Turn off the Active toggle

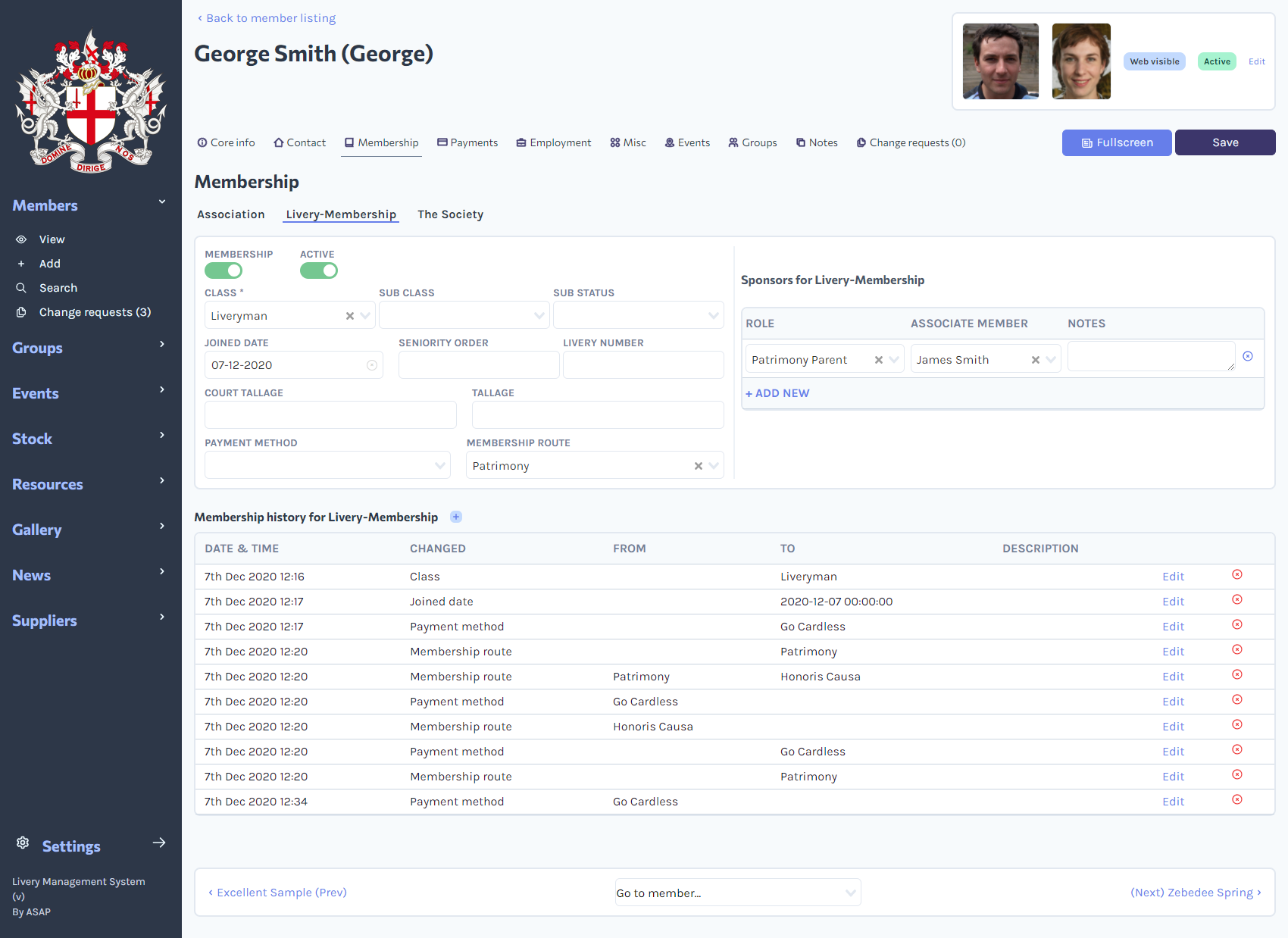coord(318,270)
